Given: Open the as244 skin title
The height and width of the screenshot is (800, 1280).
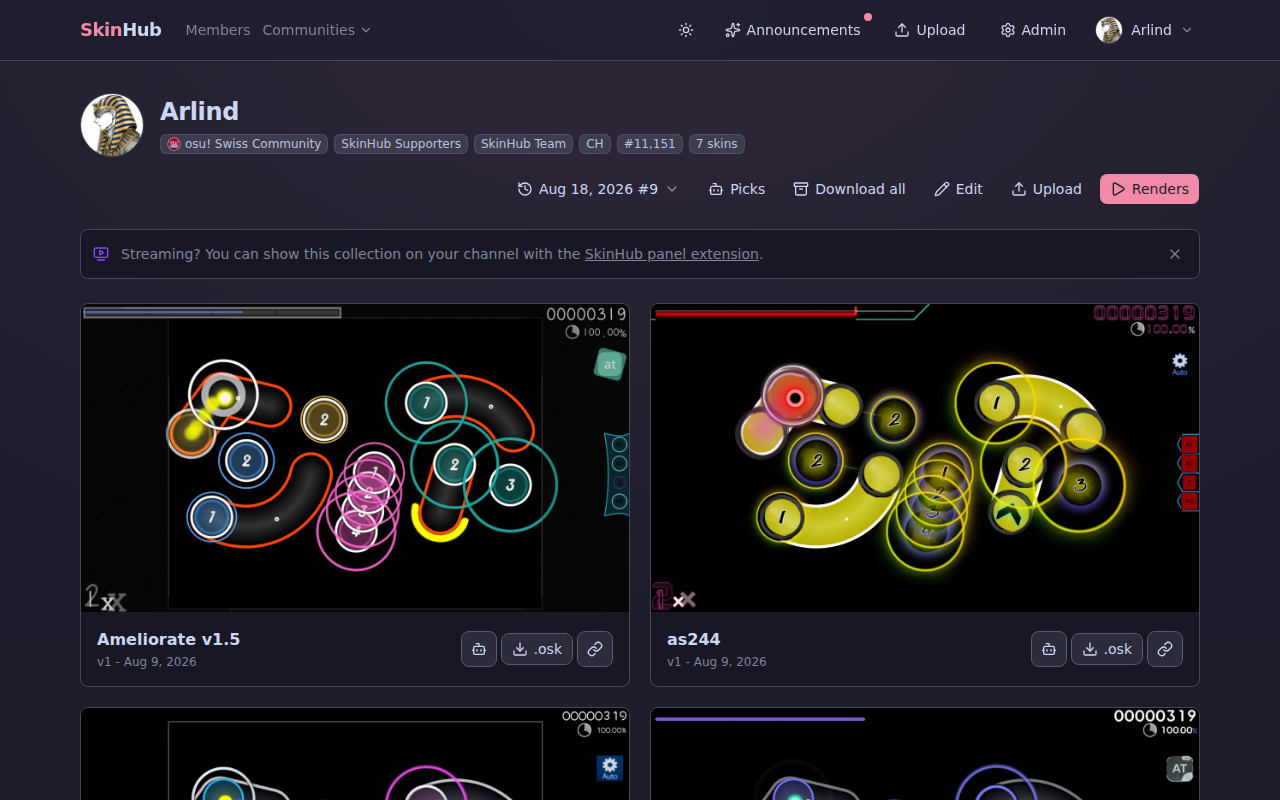Looking at the screenshot, I should 694,639.
